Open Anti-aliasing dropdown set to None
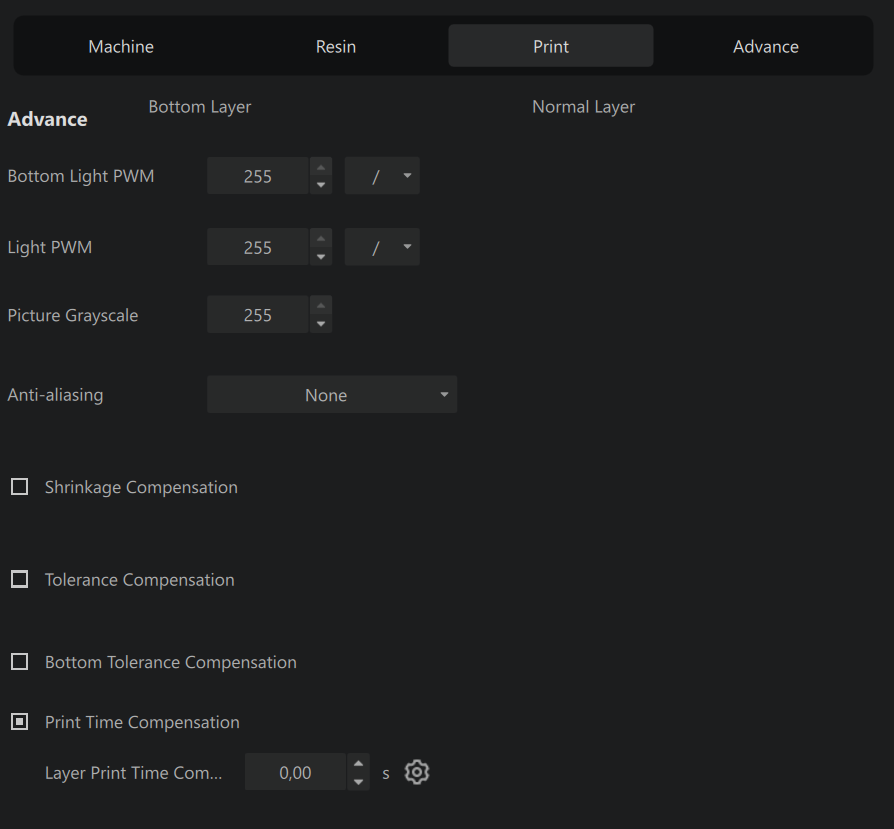This screenshot has height=829, width=894. (x=332, y=395)
